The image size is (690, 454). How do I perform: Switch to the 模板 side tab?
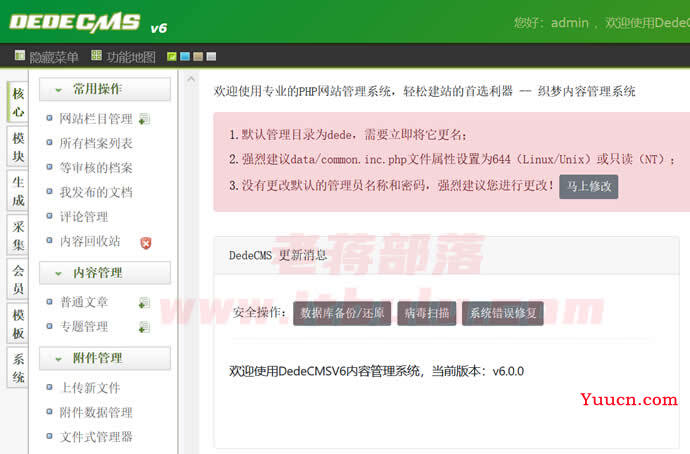[x=18, y=324]
